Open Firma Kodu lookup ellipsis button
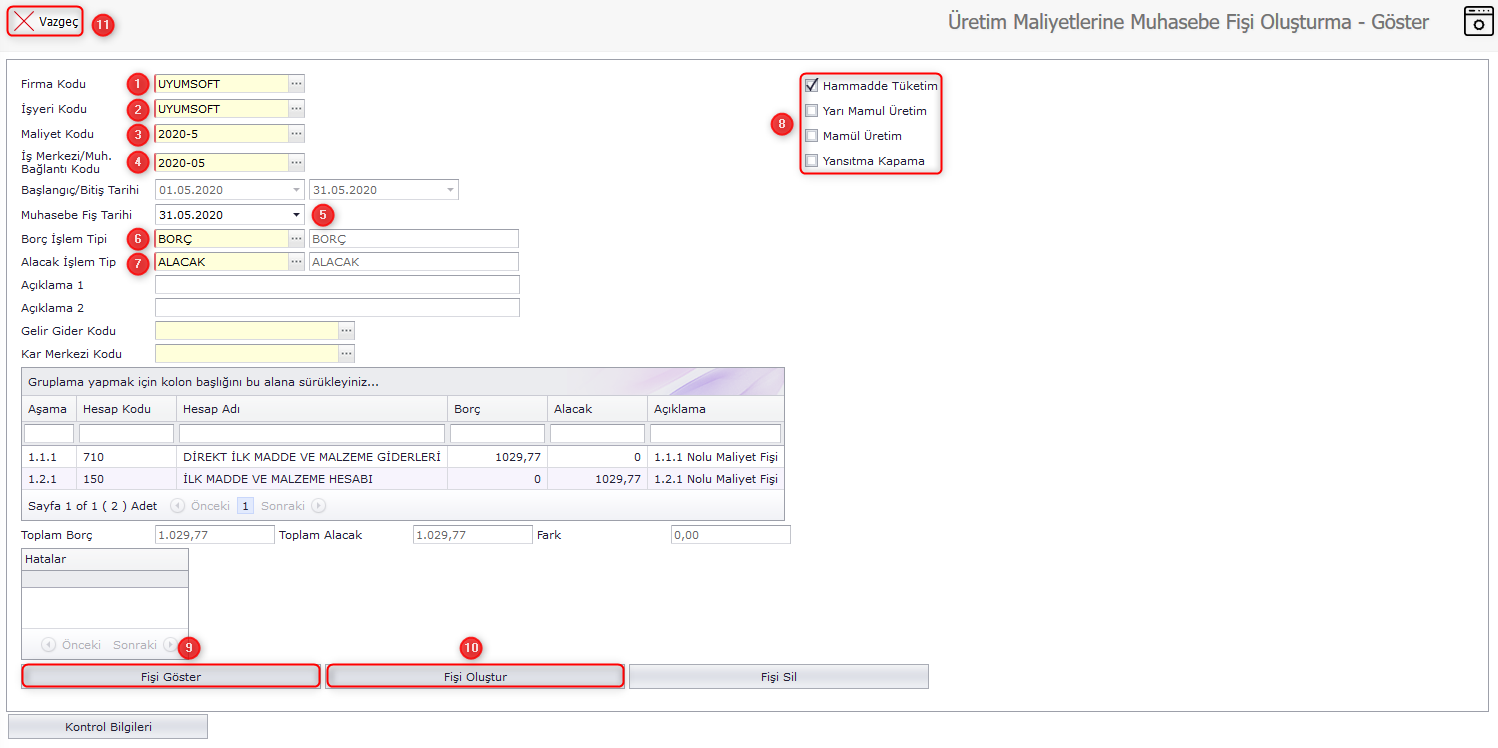Viewport: 1498px width, 748px height. click(296, 84)
